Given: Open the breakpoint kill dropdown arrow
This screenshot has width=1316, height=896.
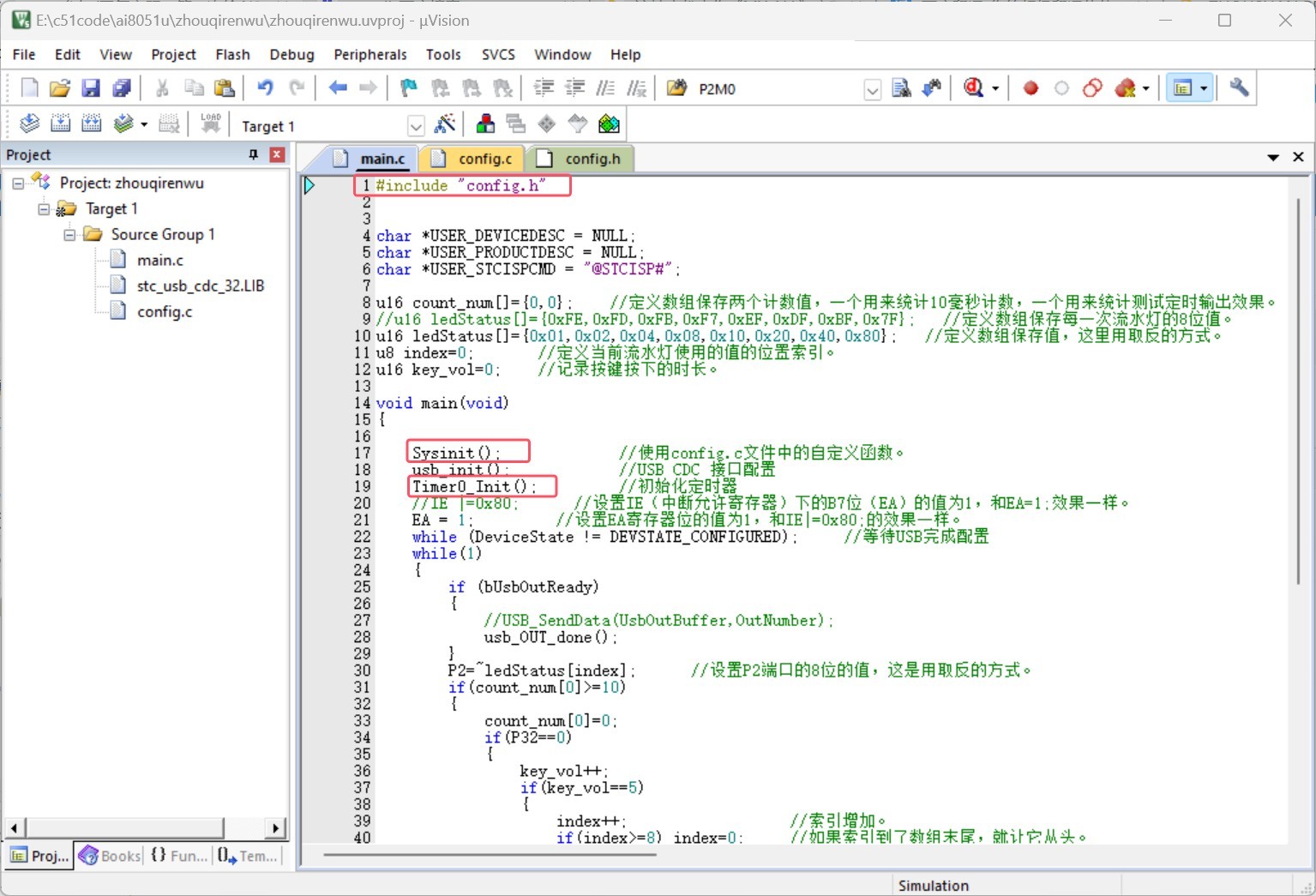Looking at the screenshot, I should 1146,88.
